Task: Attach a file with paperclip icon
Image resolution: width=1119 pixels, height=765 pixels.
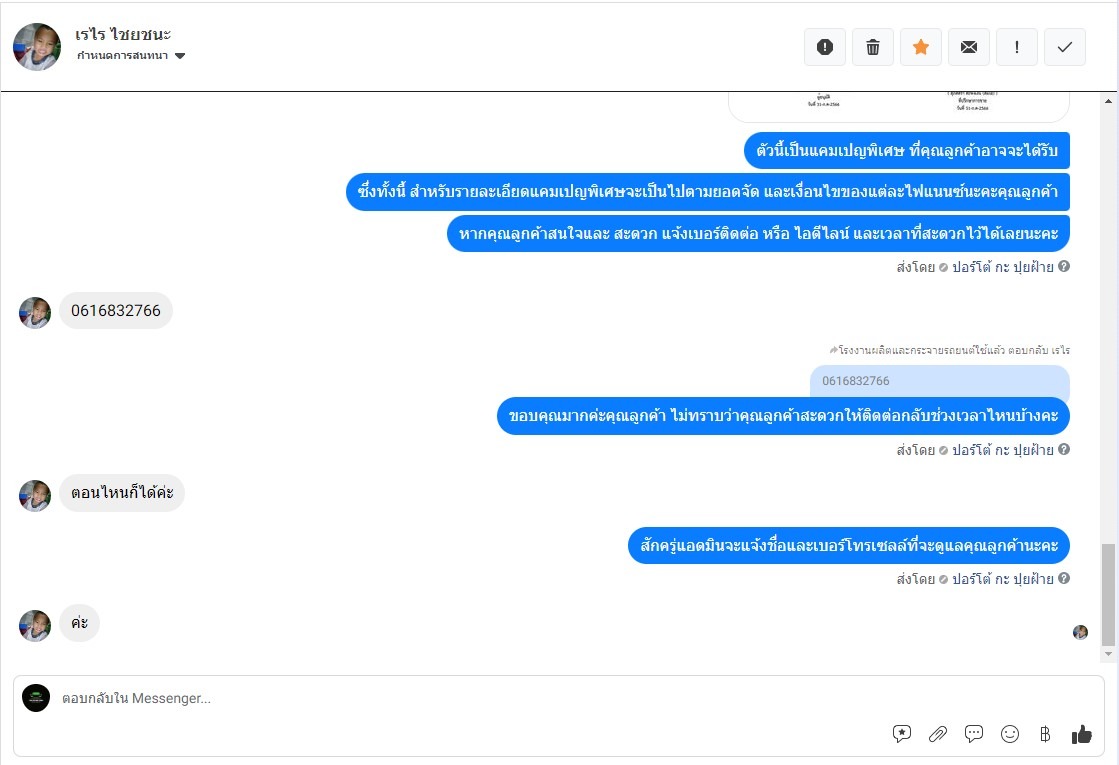Action: pyautogui.click(x=938, y=734)
